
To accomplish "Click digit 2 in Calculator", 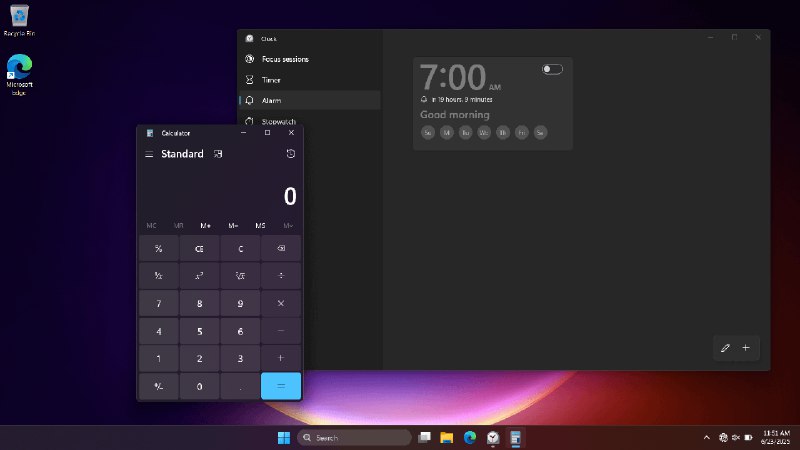I will 199,358.
